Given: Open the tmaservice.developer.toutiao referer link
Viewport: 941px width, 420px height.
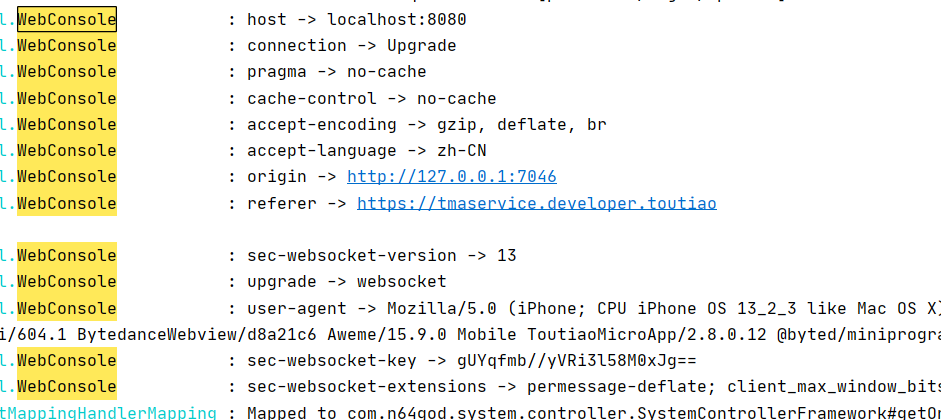Looking at the screenshot, I should coord(536,203).
